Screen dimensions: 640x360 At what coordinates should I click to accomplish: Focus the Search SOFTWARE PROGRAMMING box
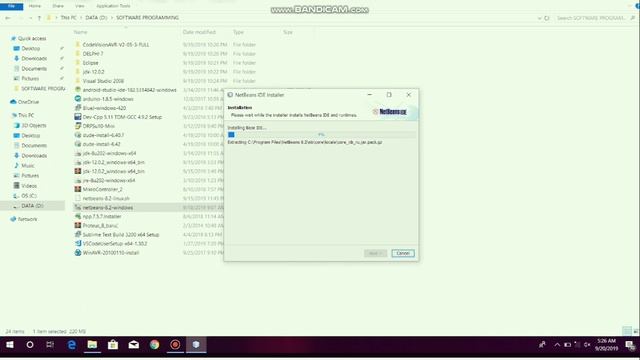coord(591,18)
